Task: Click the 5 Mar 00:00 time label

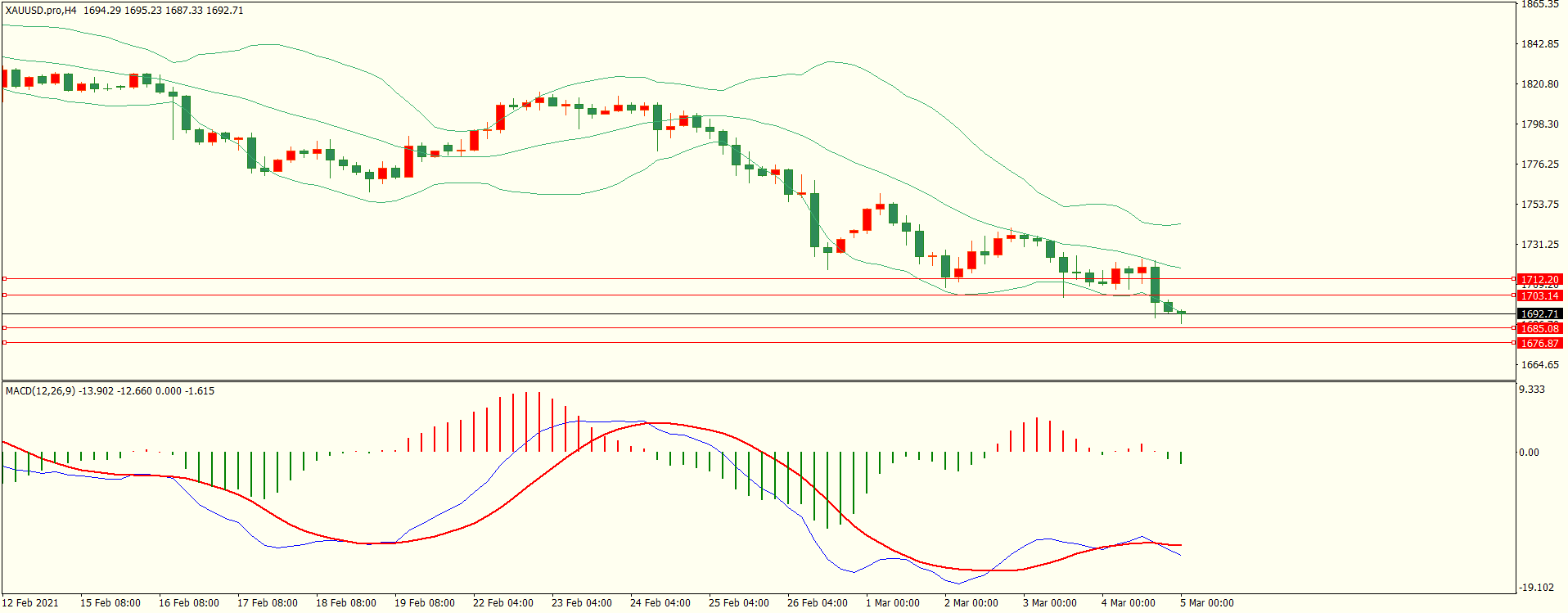Action: 1206,603
